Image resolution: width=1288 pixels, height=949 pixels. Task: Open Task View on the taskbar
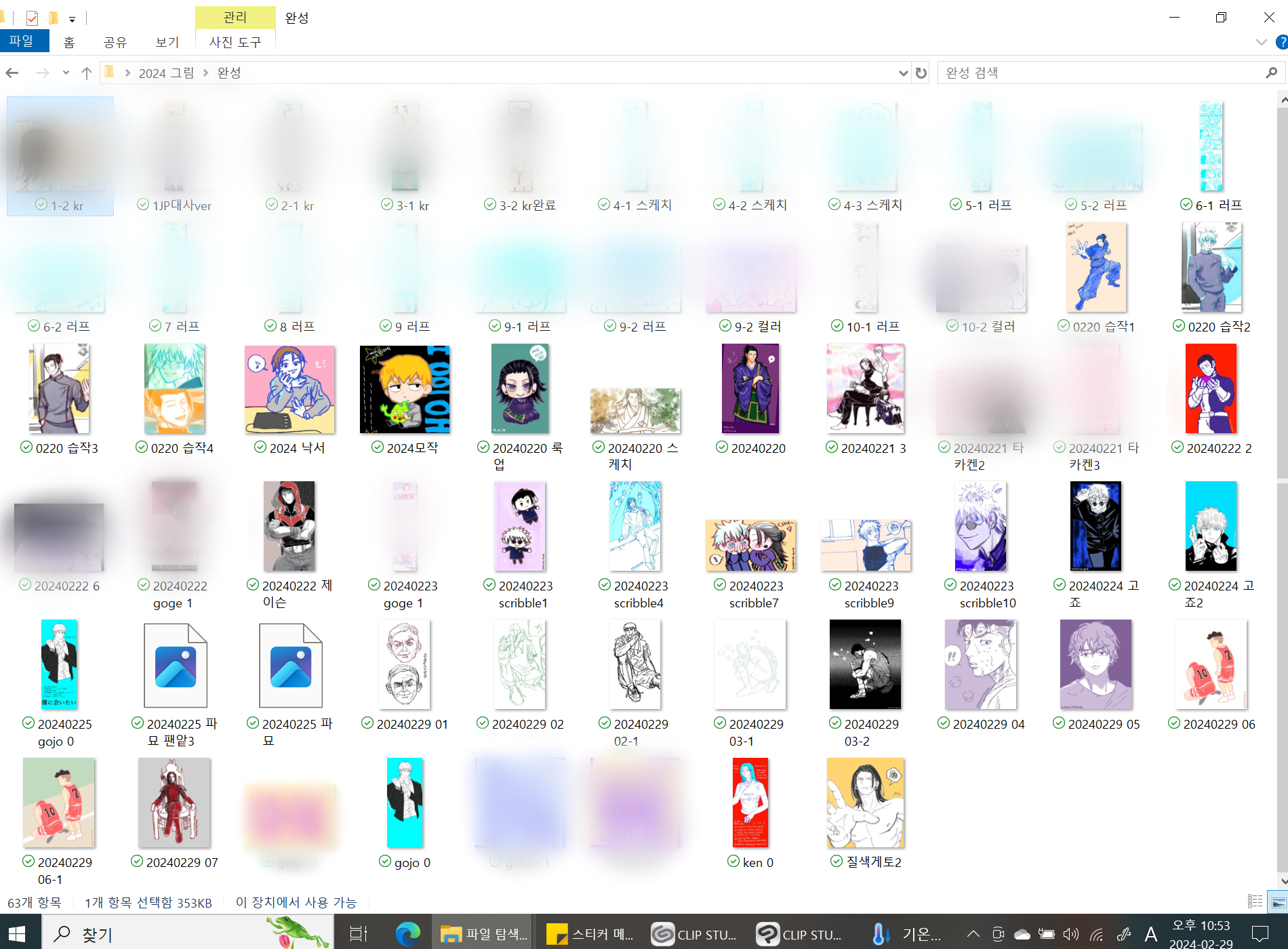(358, 934)
